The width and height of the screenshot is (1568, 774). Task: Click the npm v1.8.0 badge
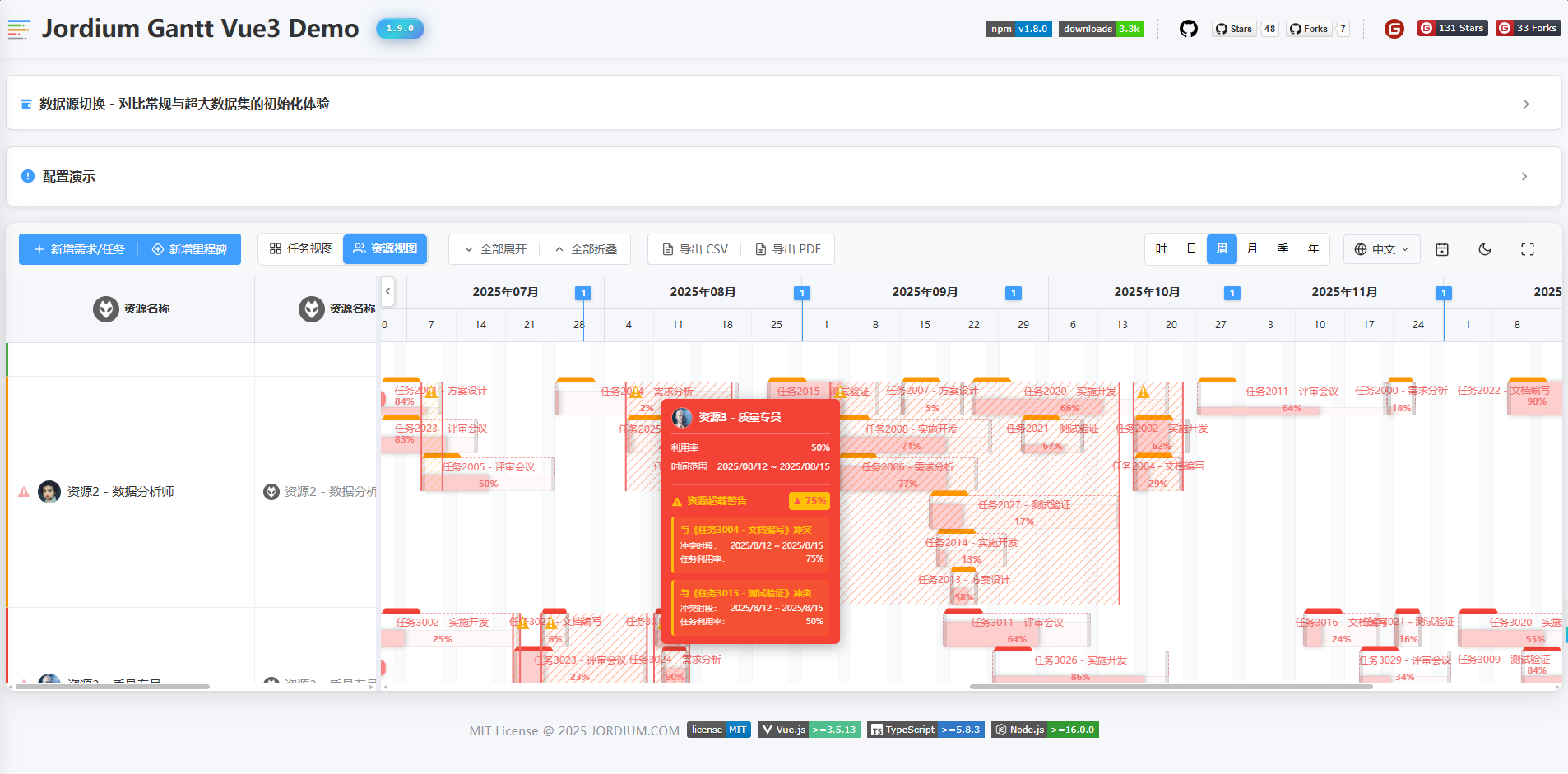1019,29
